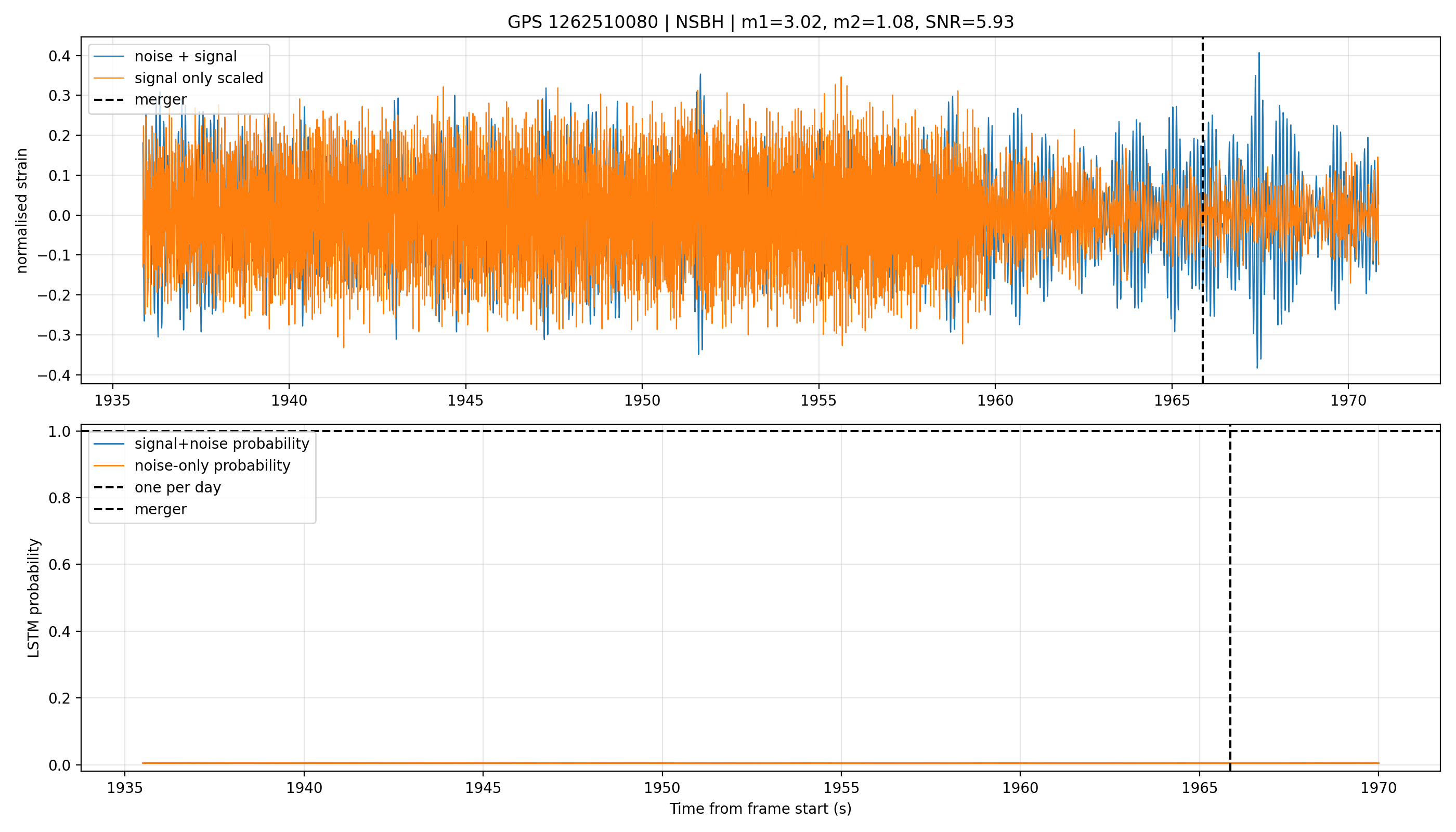Click the plot title with GPS 1262510080
The height and width of the screenshot is (832, 1456).
point(761,22)
